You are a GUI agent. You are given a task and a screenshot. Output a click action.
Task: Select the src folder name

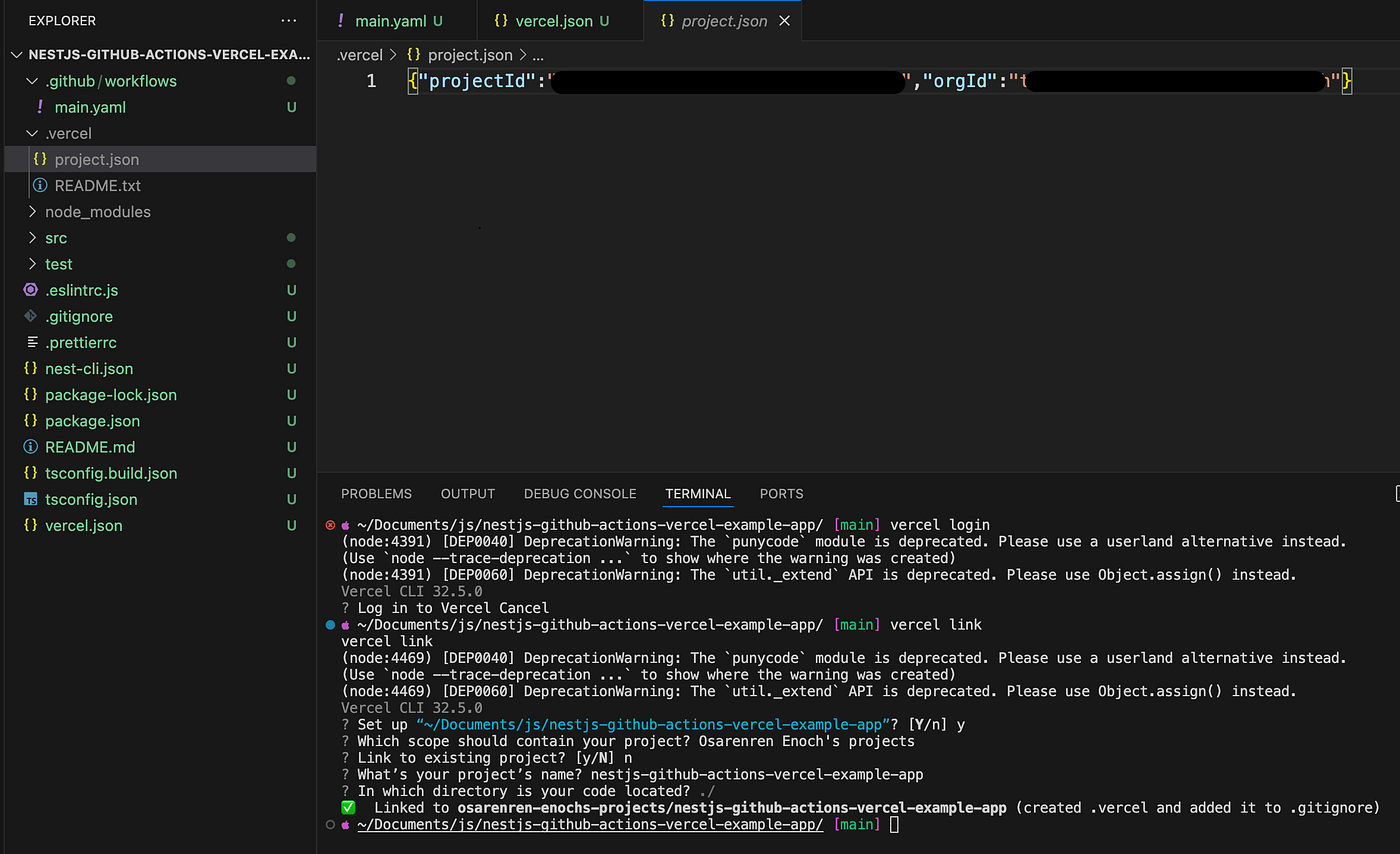(x=56, y=238)
